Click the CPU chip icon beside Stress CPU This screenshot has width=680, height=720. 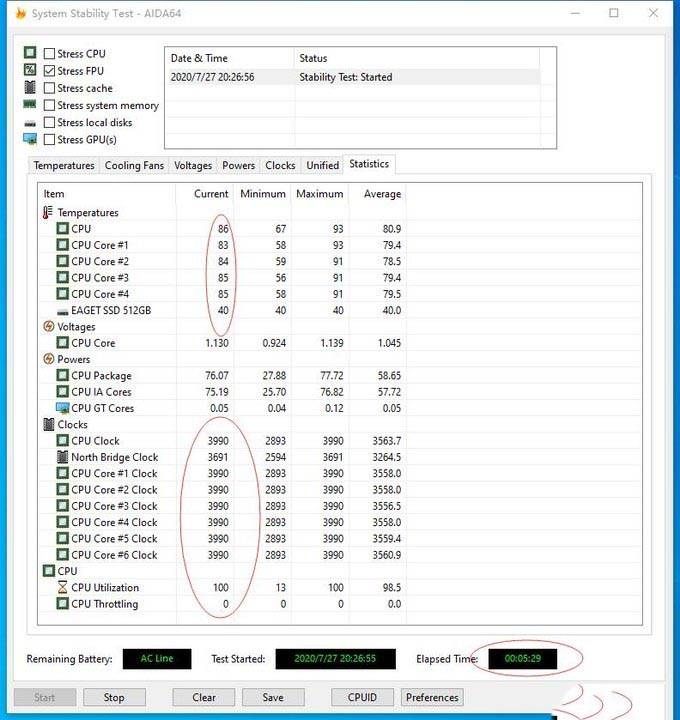point(30,52)
